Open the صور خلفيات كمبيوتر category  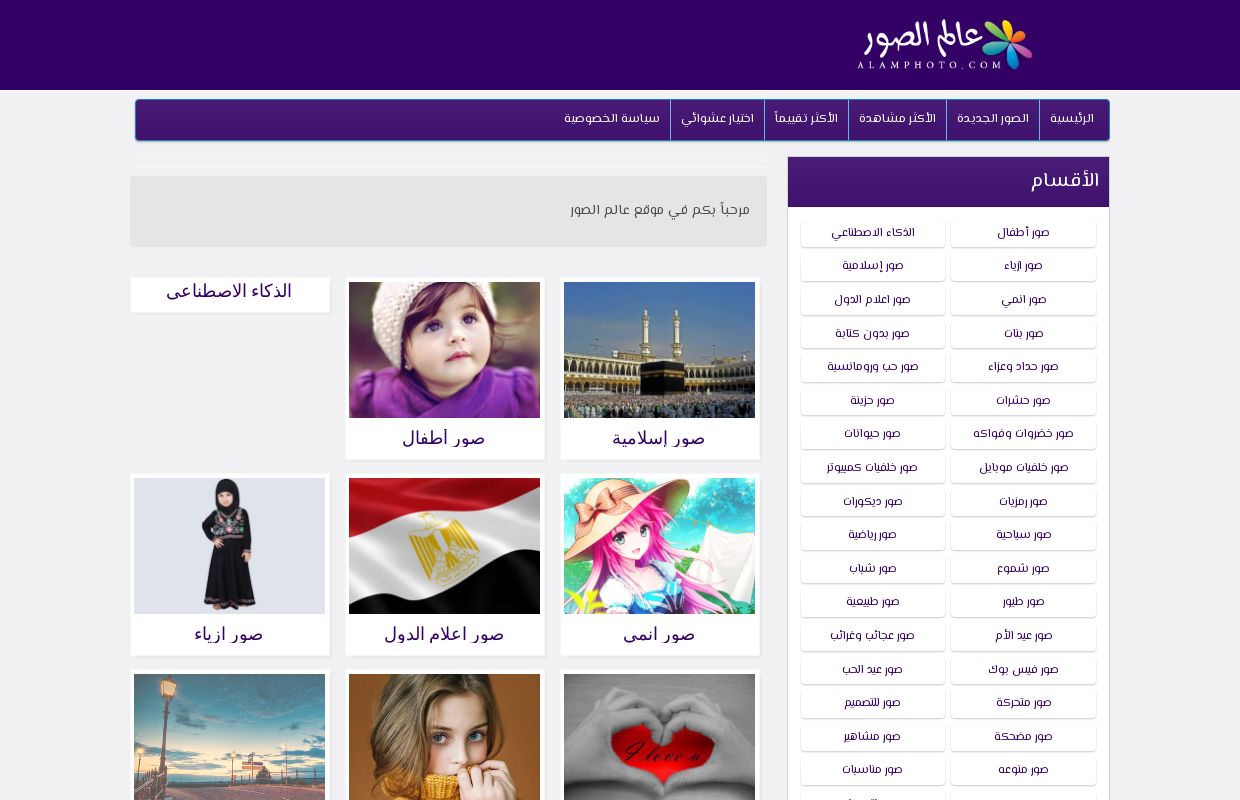(x=873, y=468)
